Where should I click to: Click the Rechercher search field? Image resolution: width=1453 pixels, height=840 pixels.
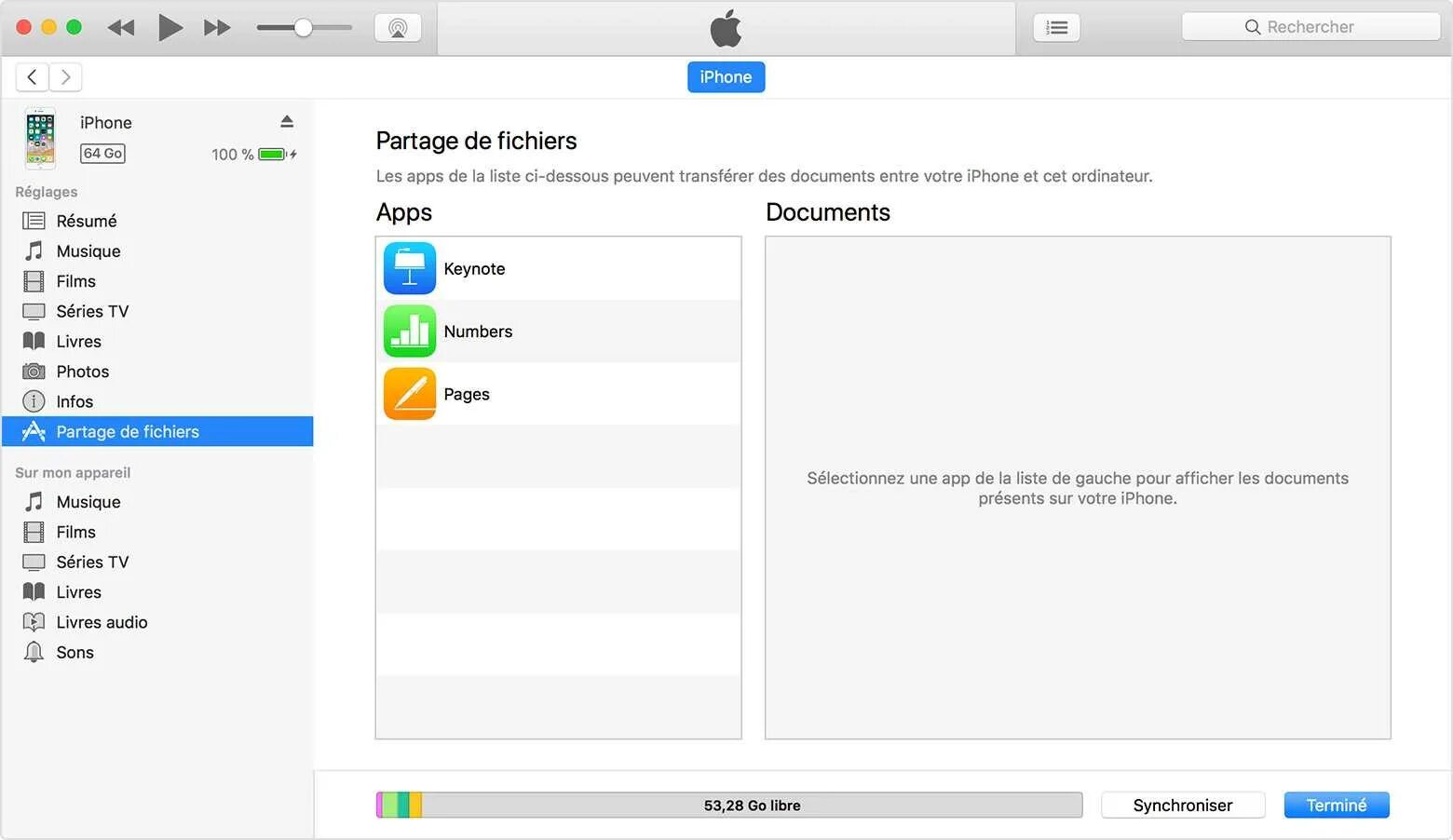click(x=1310, y=27)
